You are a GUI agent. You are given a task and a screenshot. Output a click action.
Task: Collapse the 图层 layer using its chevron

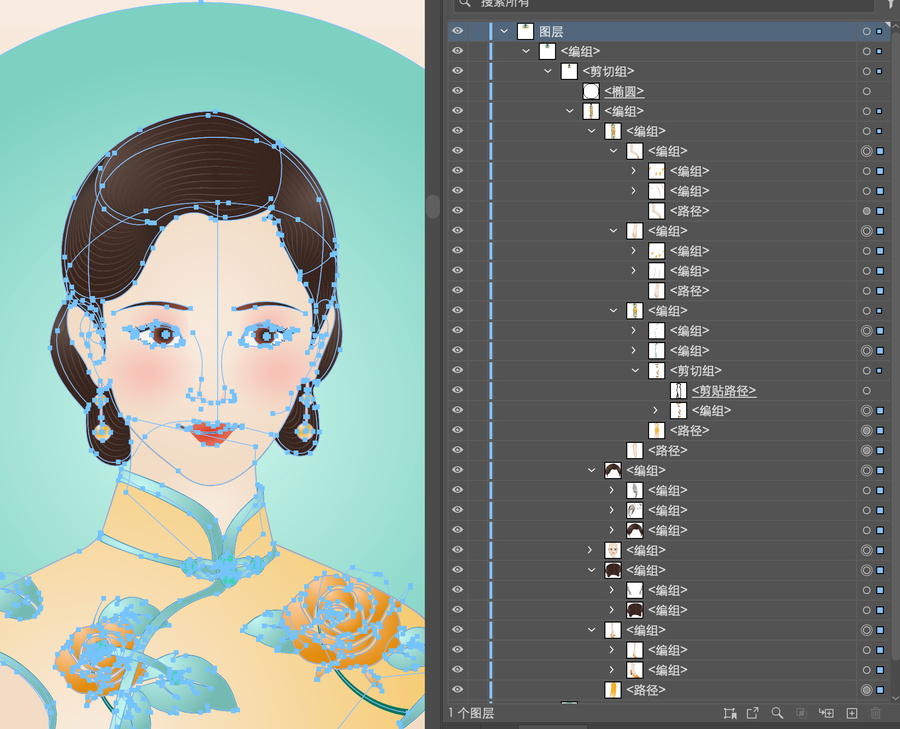click(x=504, y=32)
